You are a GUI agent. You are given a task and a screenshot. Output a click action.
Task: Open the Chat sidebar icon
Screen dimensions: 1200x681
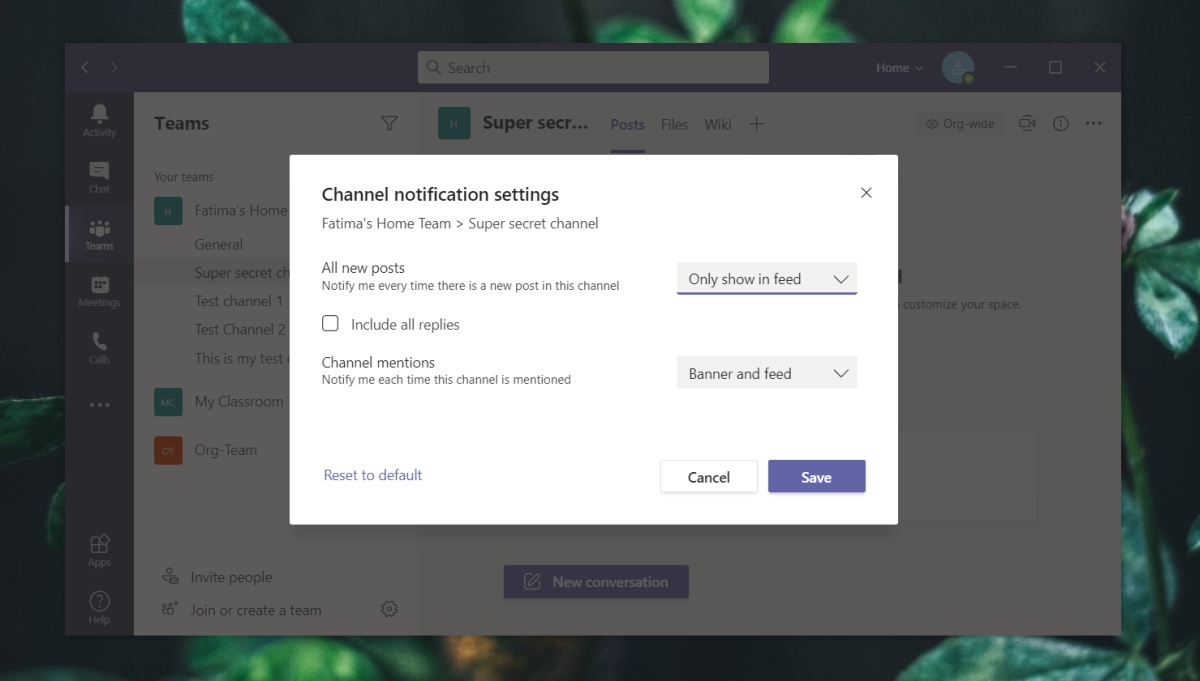99,177
